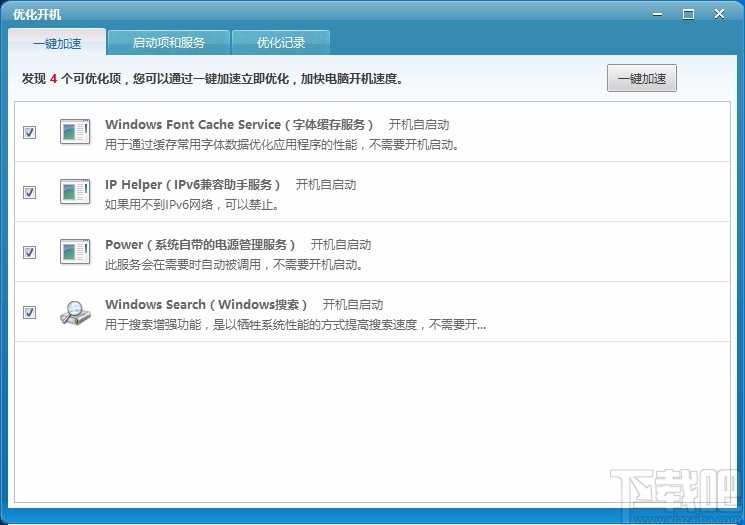
Task: Open the 启动项和服务 tab
Action: 169,43
